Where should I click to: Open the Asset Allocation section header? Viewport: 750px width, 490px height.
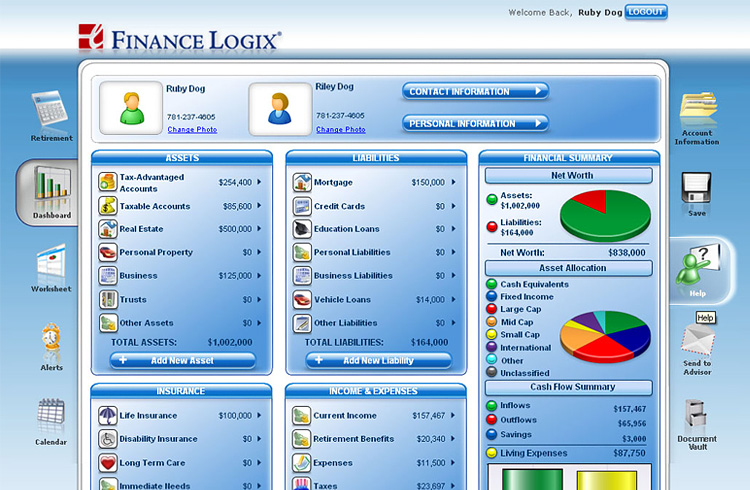point(569,268)
